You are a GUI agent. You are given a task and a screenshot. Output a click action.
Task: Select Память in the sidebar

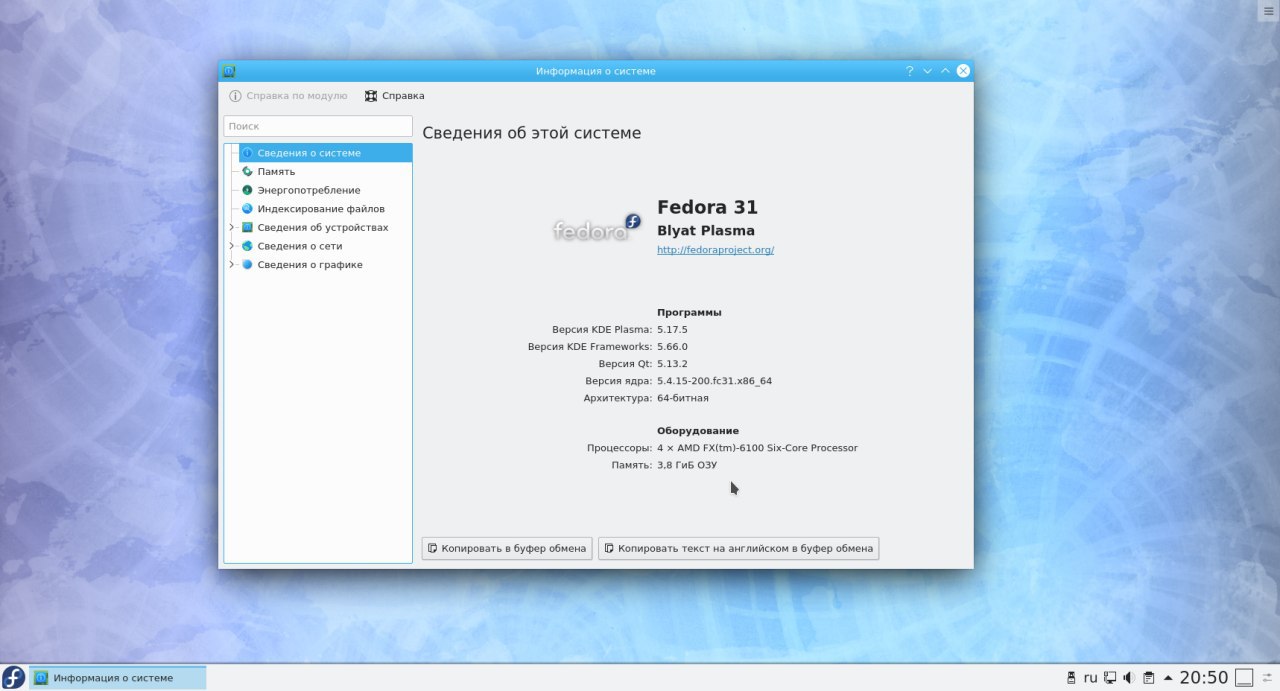click(276, 172)
